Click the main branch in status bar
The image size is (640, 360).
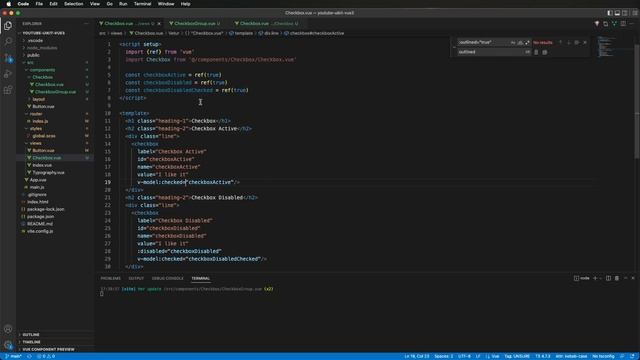[x=13, y=356]
